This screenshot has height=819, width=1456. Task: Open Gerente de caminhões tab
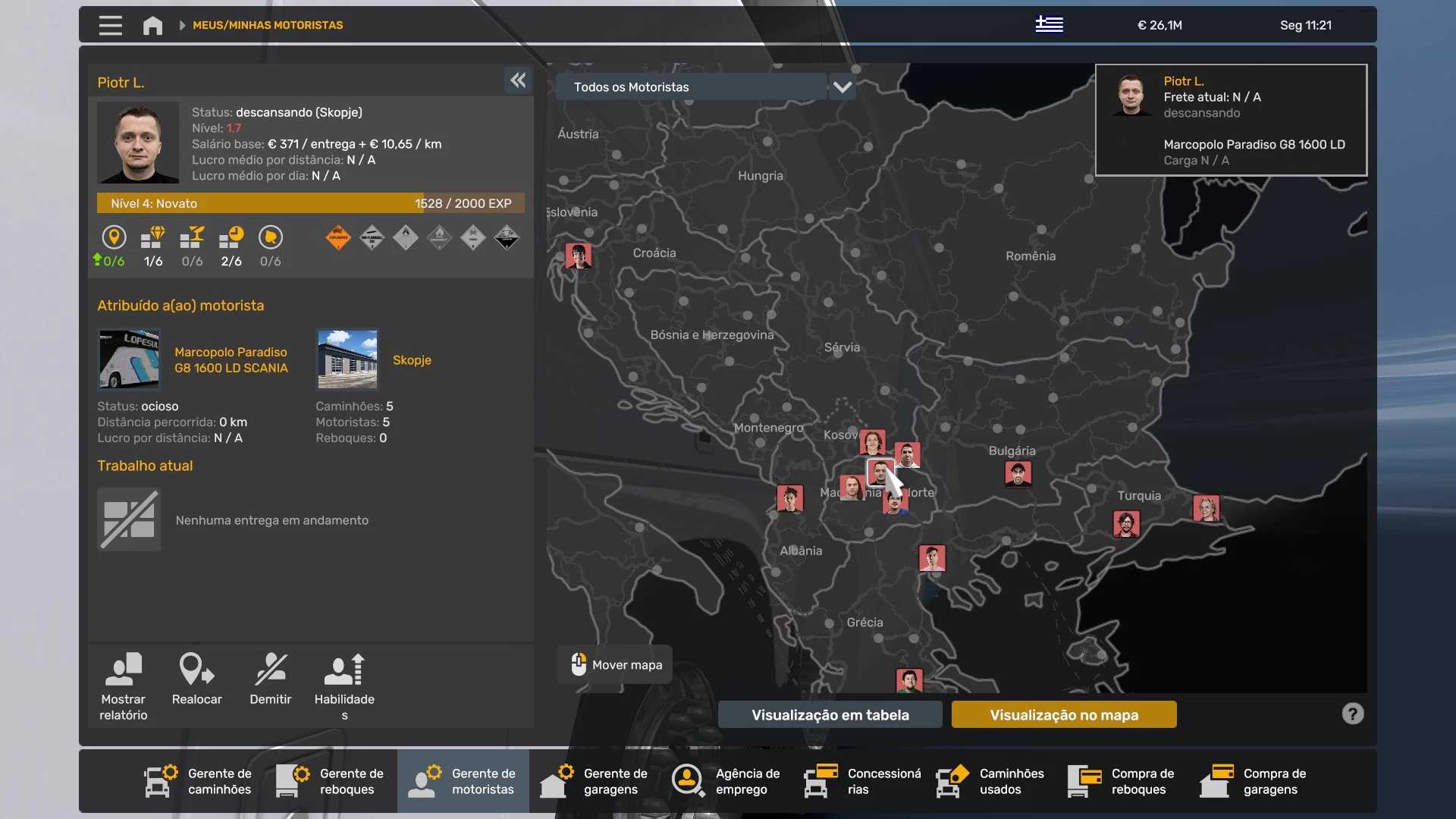(x=199, y=781)
